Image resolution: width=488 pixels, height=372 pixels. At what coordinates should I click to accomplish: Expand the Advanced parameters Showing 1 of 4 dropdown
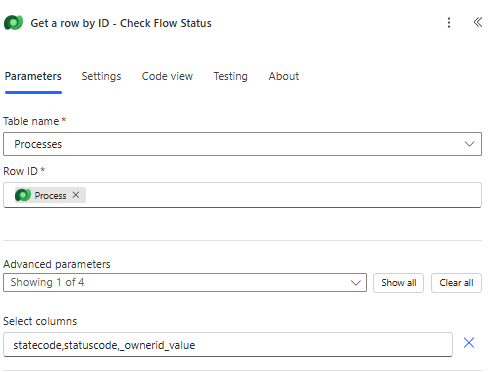point(185,283)
